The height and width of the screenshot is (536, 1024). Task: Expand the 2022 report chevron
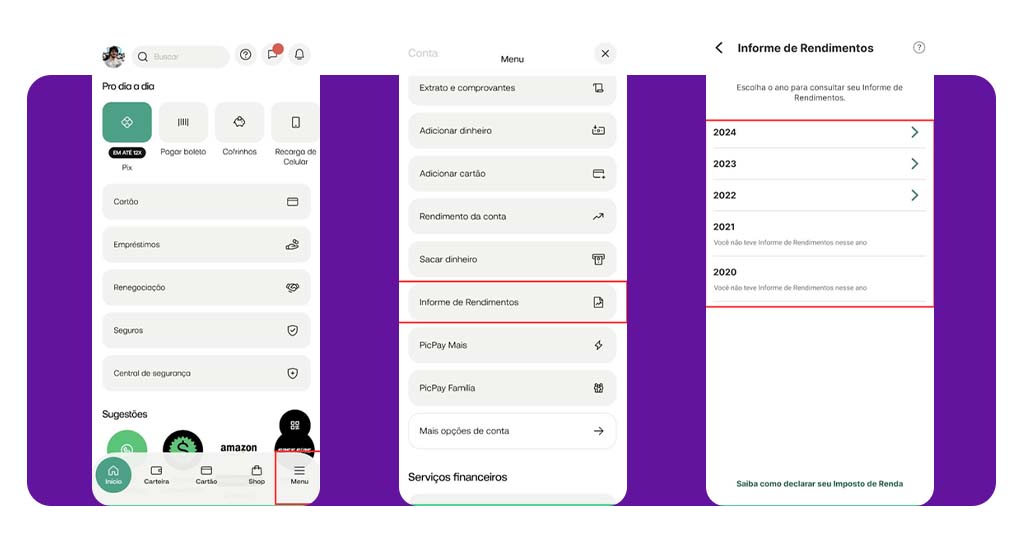(915, 195)
